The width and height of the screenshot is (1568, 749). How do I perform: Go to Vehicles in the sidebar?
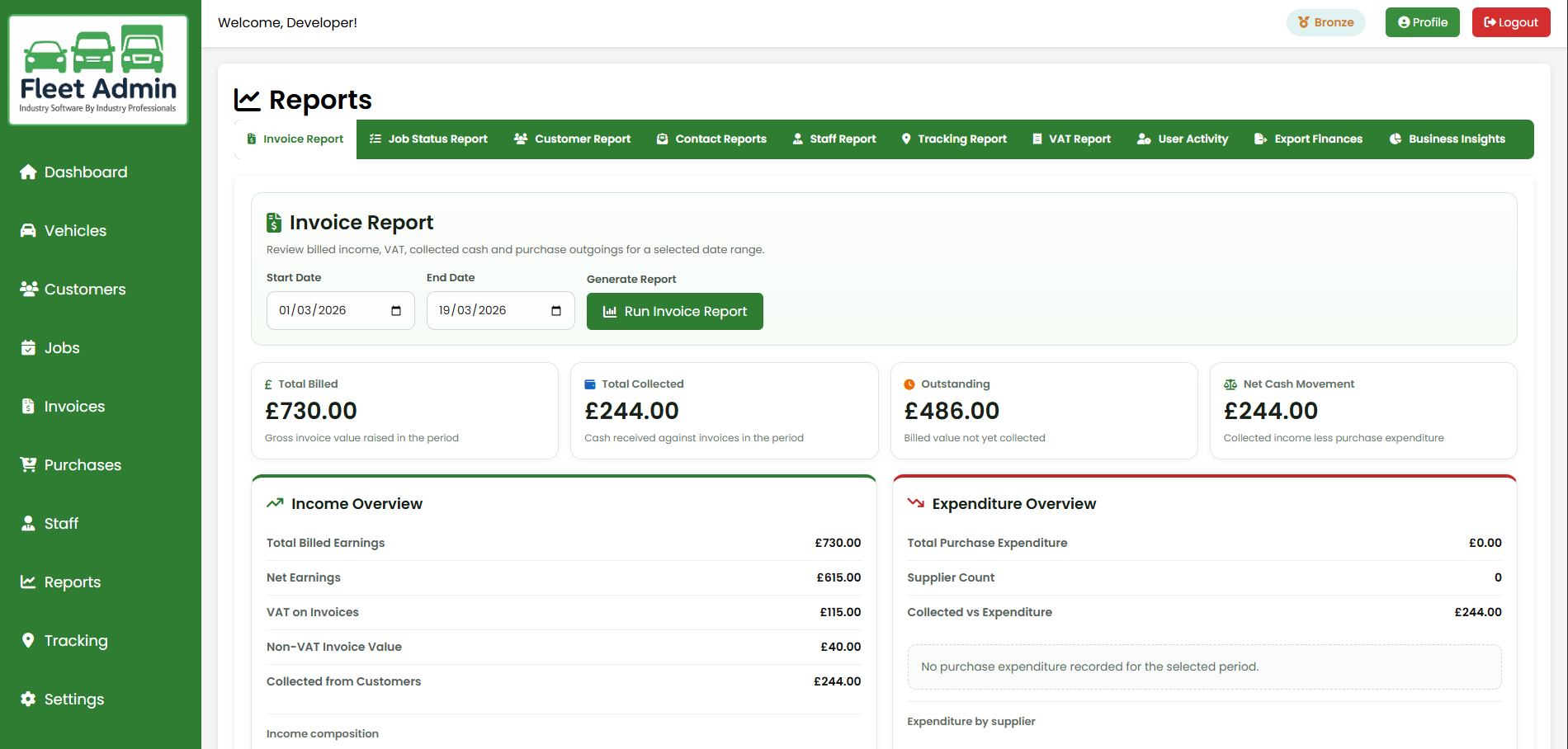point(75,230)
